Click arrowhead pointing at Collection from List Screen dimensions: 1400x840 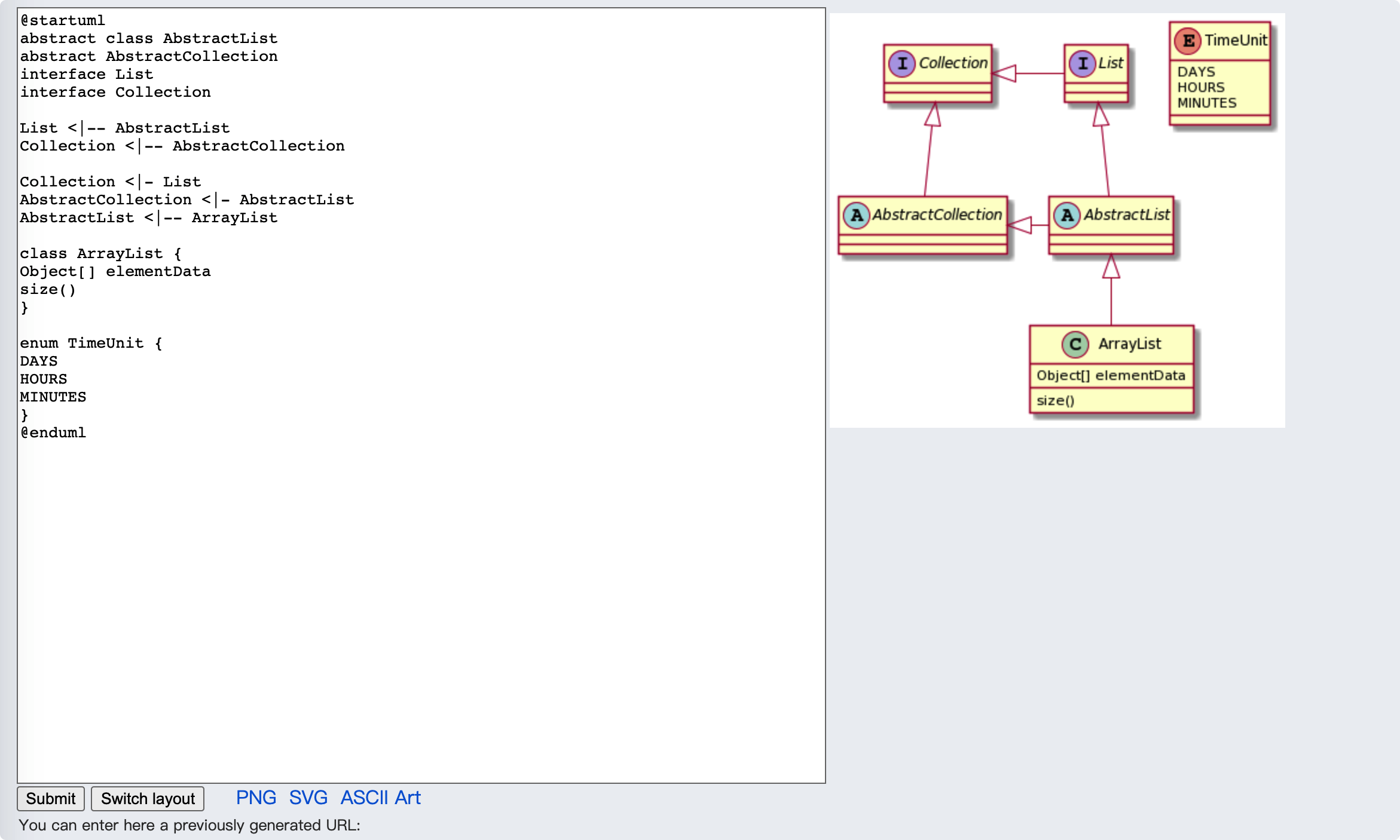(1004, 73)
